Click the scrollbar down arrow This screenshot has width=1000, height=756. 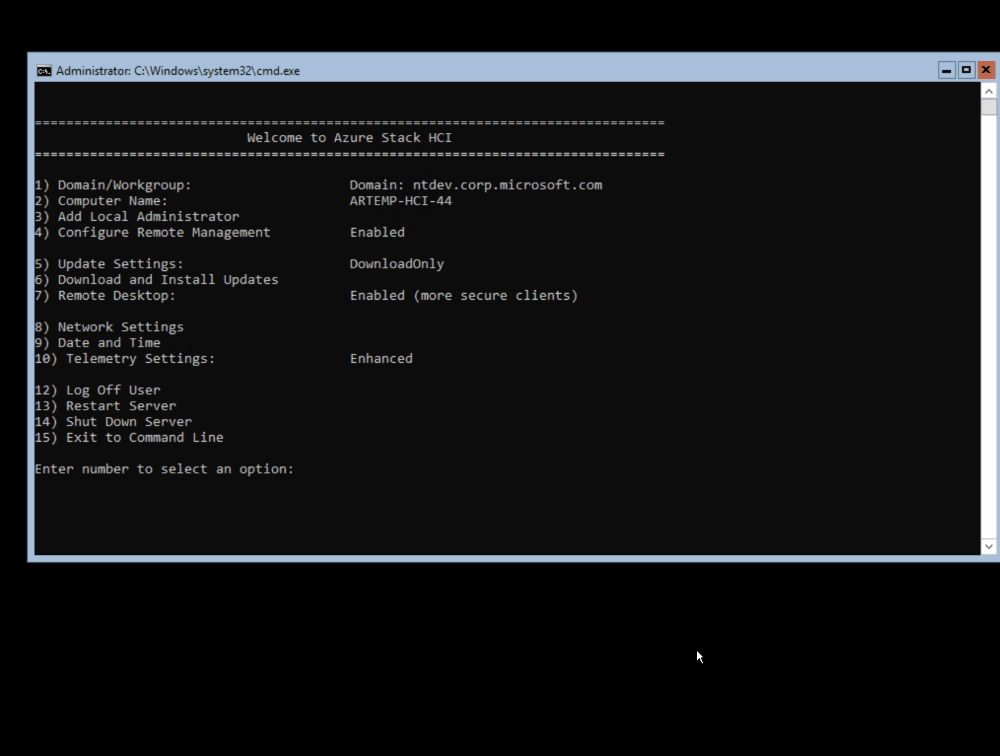tap(989, 547)
